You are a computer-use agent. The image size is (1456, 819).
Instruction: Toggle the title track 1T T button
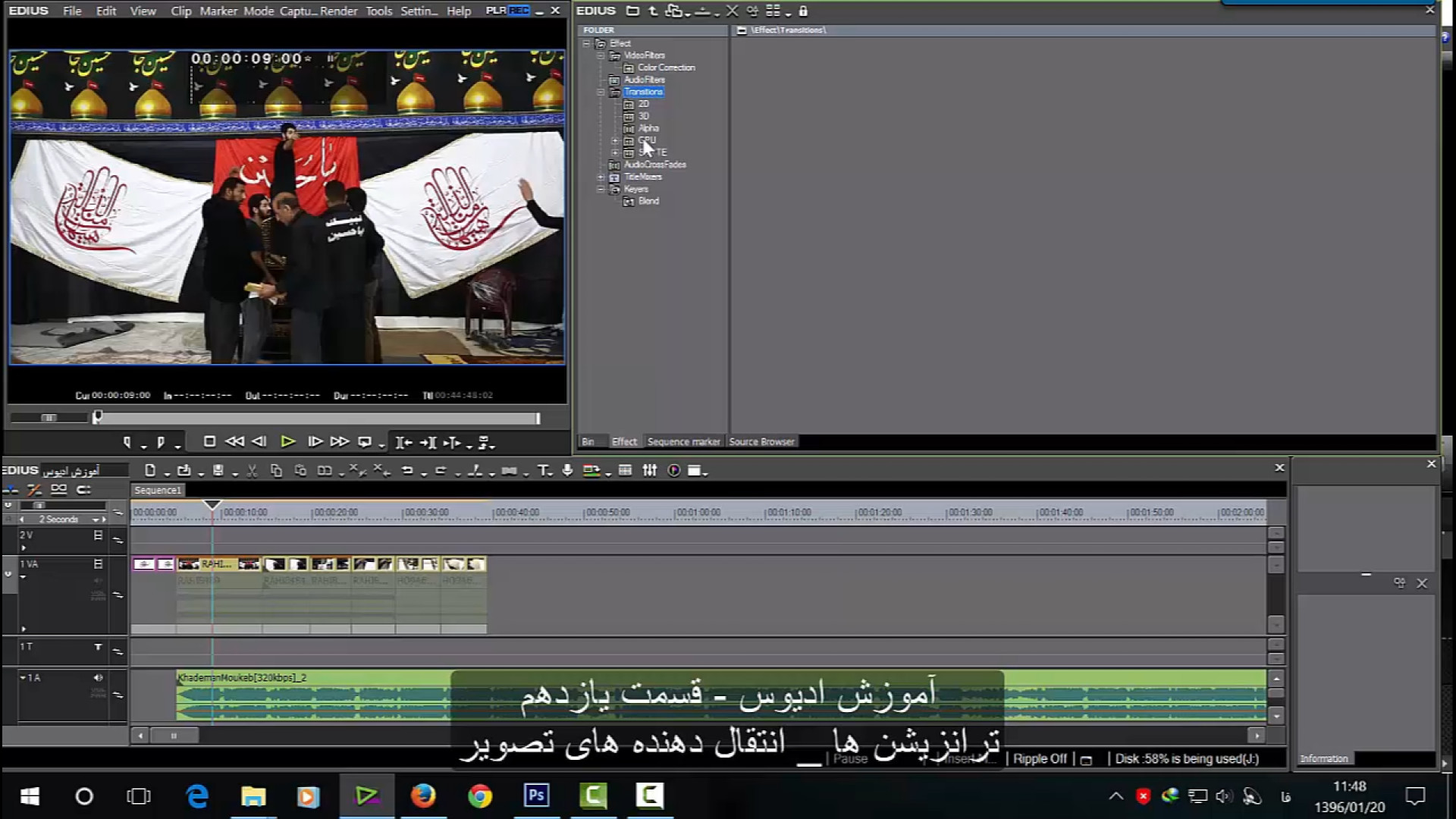(98, 647)
